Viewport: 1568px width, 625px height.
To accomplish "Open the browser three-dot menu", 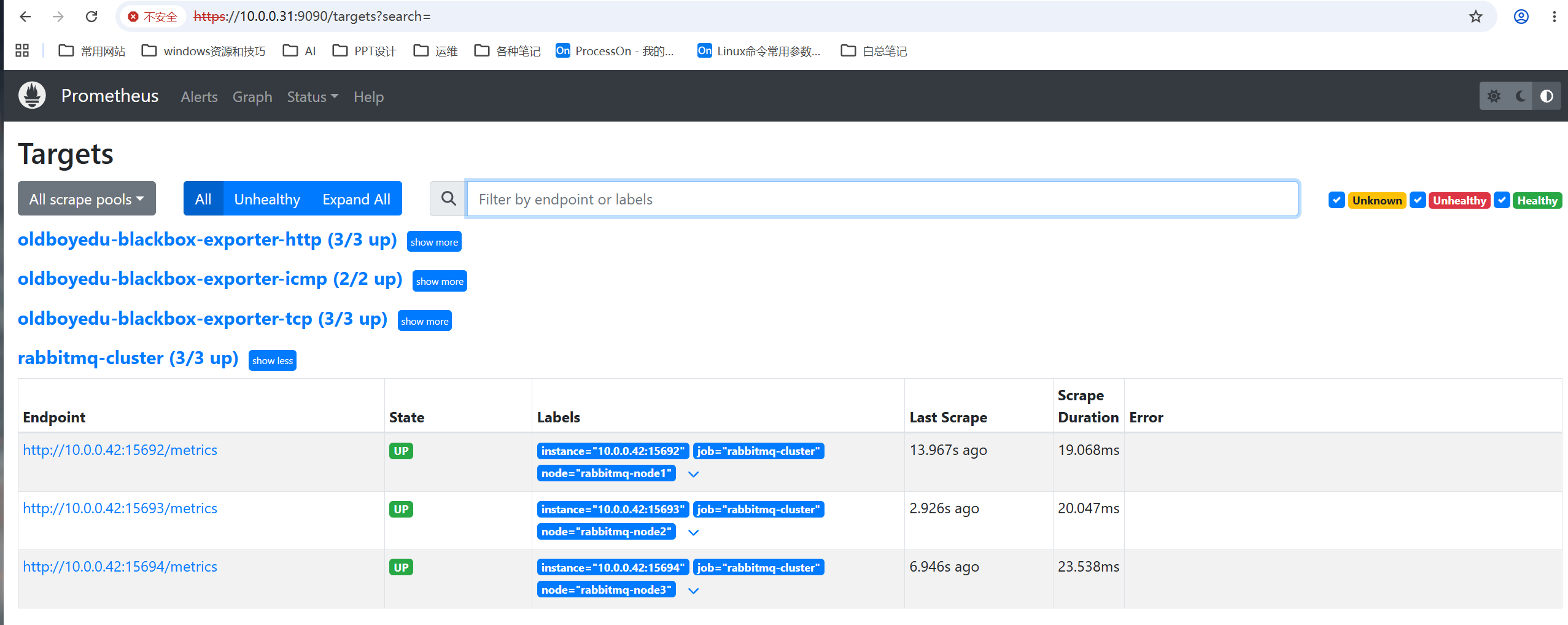I will tap(1554, 17).
